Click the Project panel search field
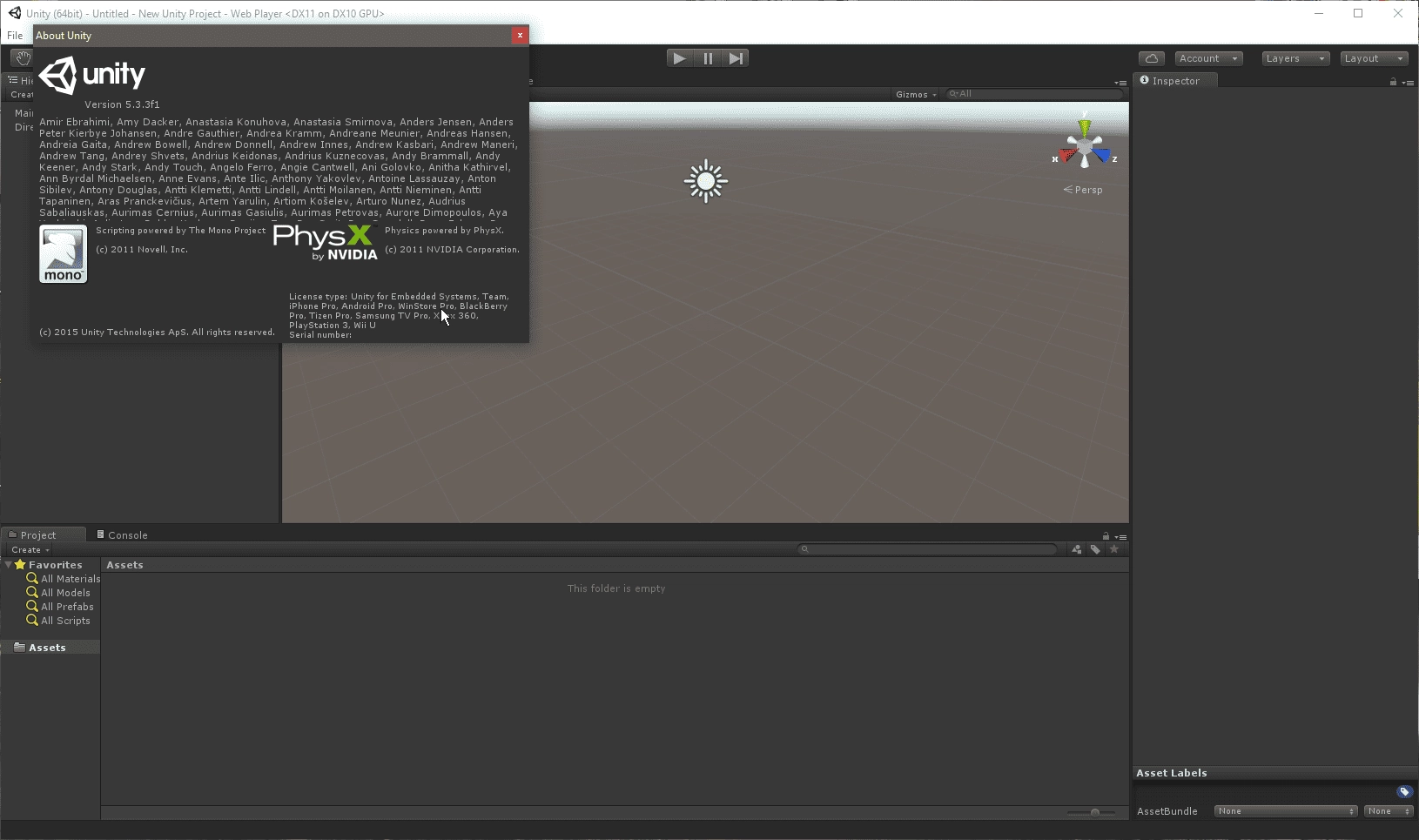 coord(928,549)
